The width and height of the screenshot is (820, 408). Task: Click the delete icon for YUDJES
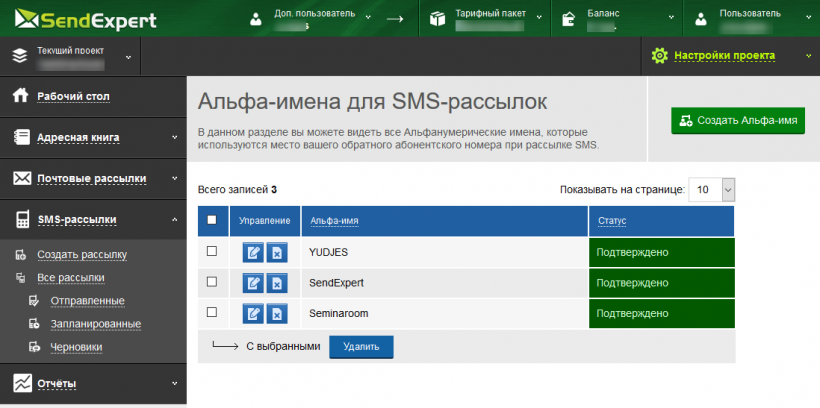[277, 253]
